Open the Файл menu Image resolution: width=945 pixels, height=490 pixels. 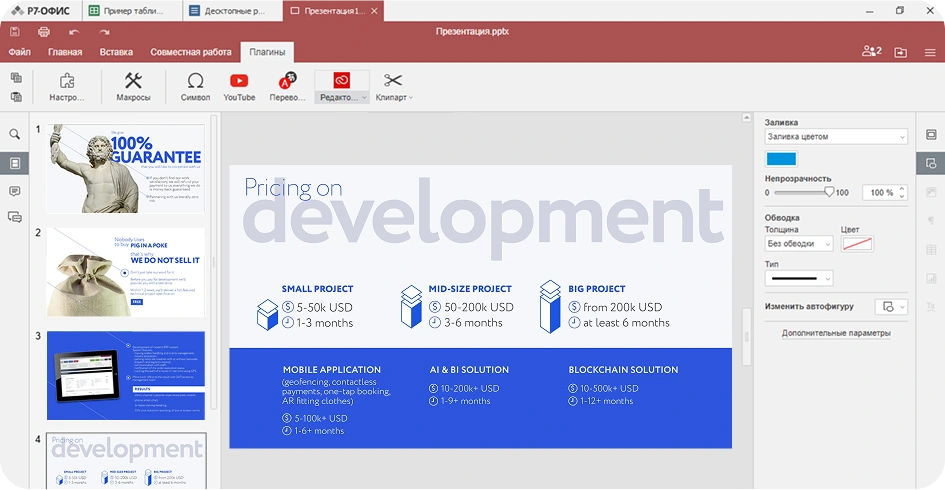[x=20, y=52]
